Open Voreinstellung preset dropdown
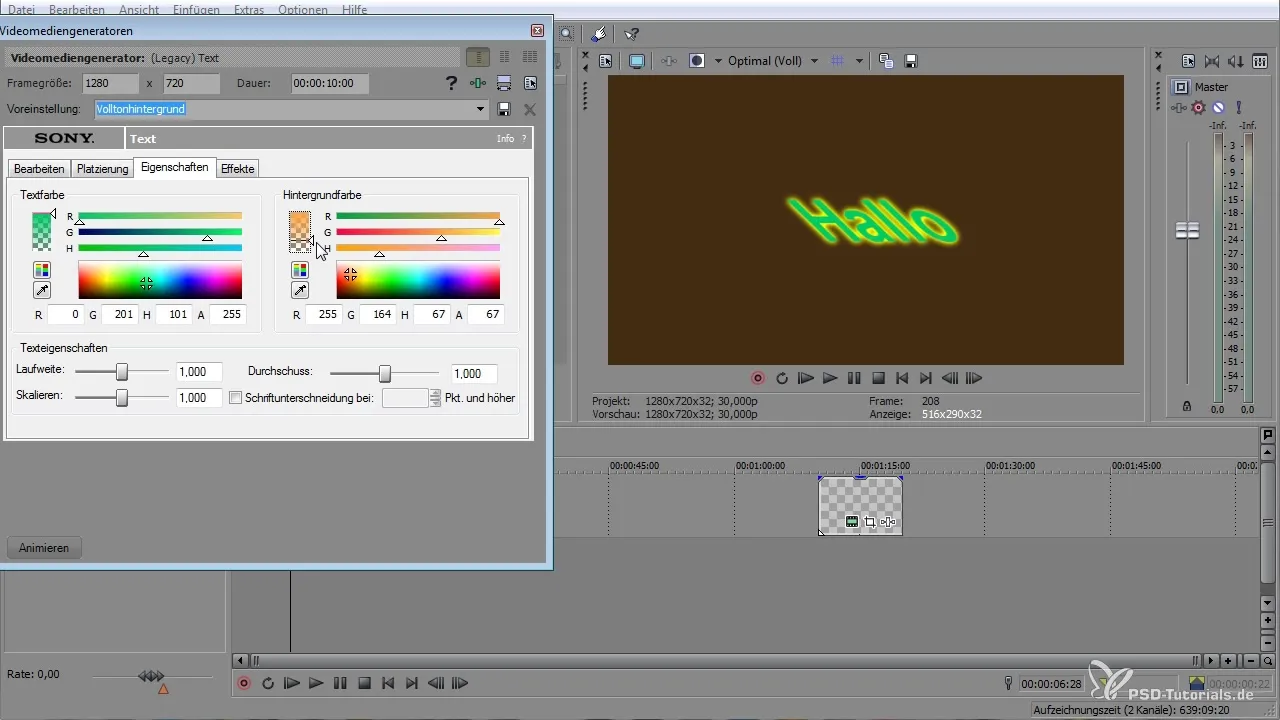Viewport: 1280px width, 720px height. click(x=481, y=109)
